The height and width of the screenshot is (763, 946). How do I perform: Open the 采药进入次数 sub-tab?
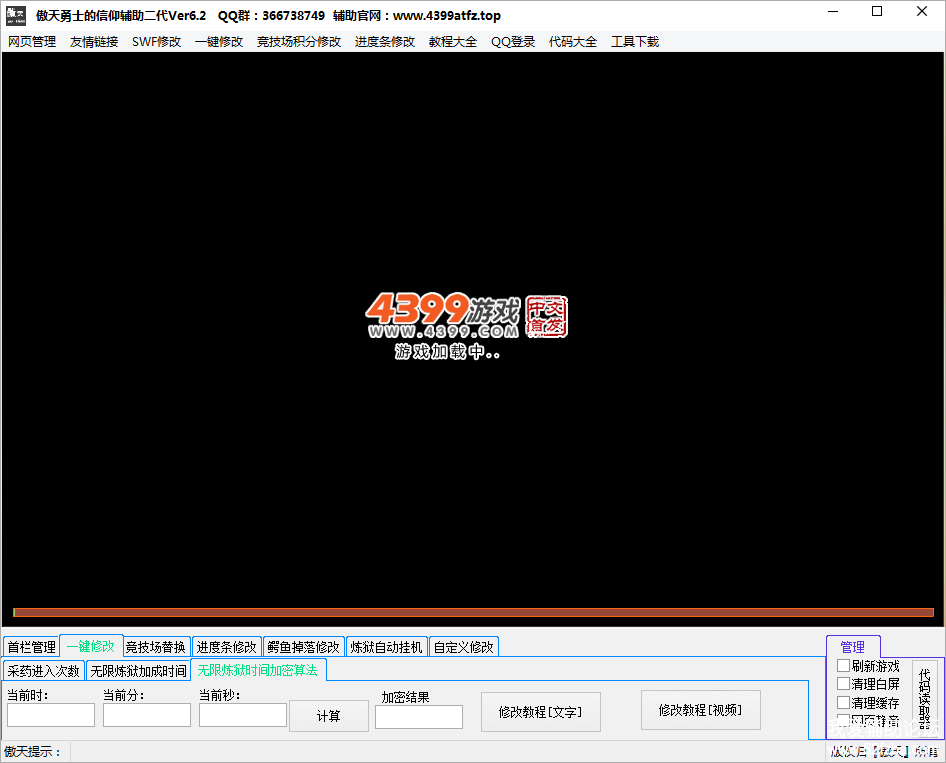43,671
